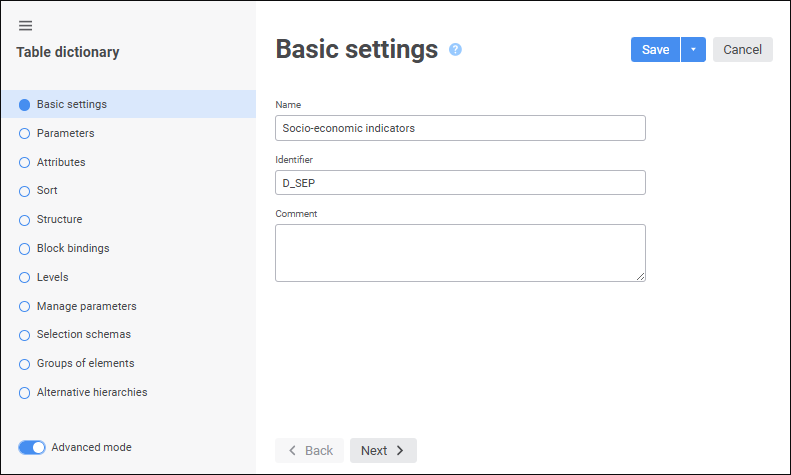Click the Name input field
Viewport: 791px width, 475px height.
[460, 128]
